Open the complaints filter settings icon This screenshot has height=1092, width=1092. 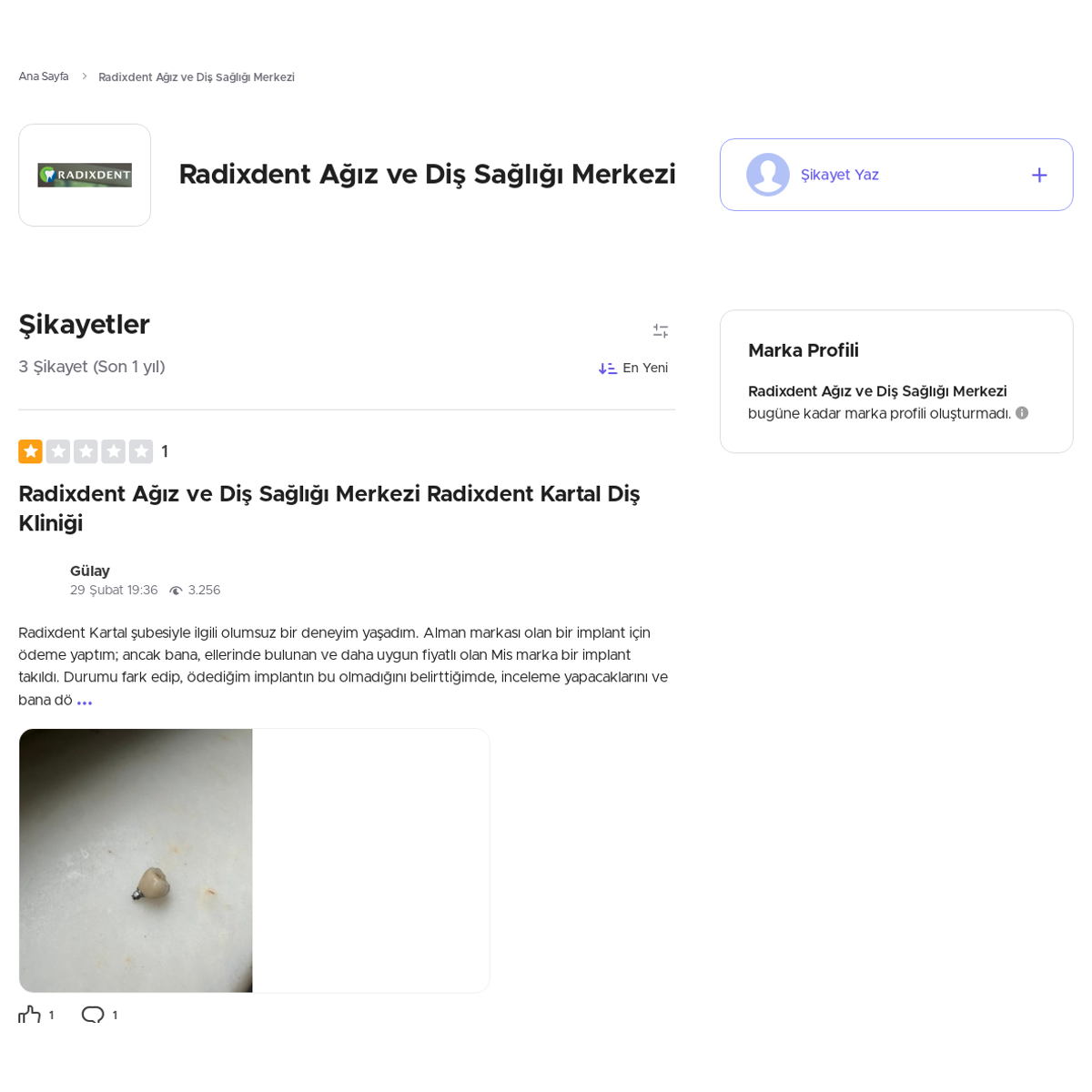pyautogui.click(x=661, y=331)
